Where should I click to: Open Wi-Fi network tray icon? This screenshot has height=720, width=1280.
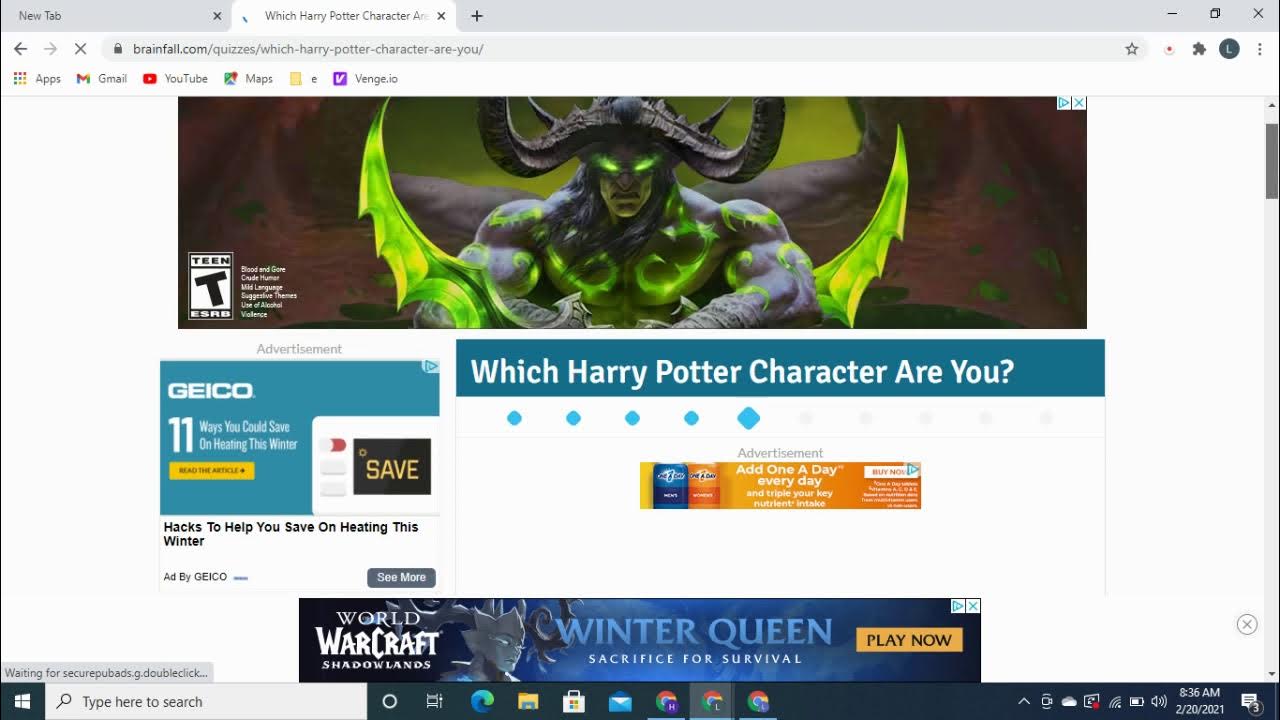pos(1114,702)
